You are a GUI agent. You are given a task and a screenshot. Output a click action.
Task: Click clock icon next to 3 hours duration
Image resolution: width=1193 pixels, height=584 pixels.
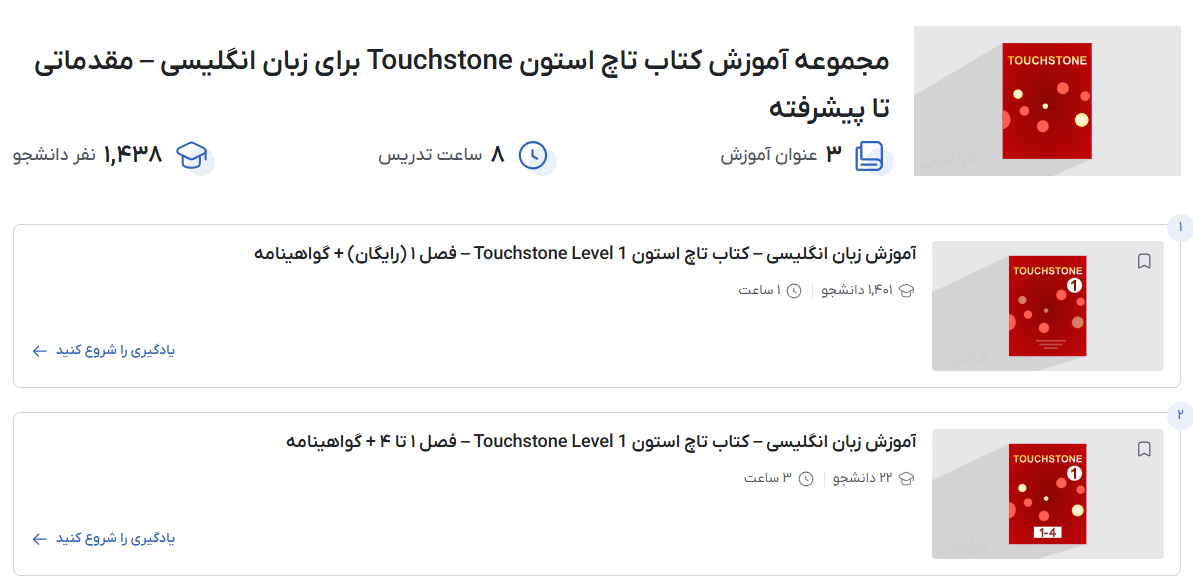pos(806,479)
